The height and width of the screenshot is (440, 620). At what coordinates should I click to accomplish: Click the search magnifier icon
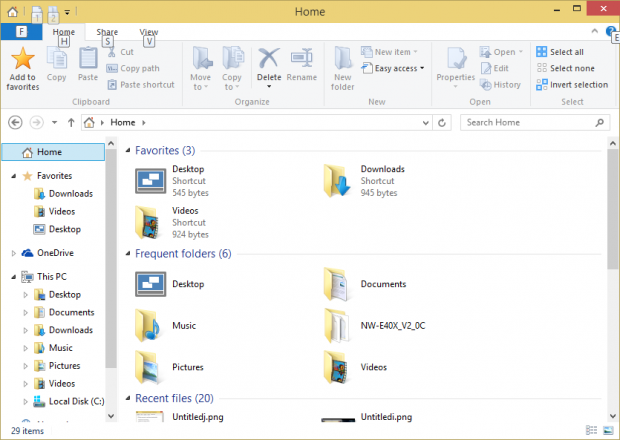599,123
